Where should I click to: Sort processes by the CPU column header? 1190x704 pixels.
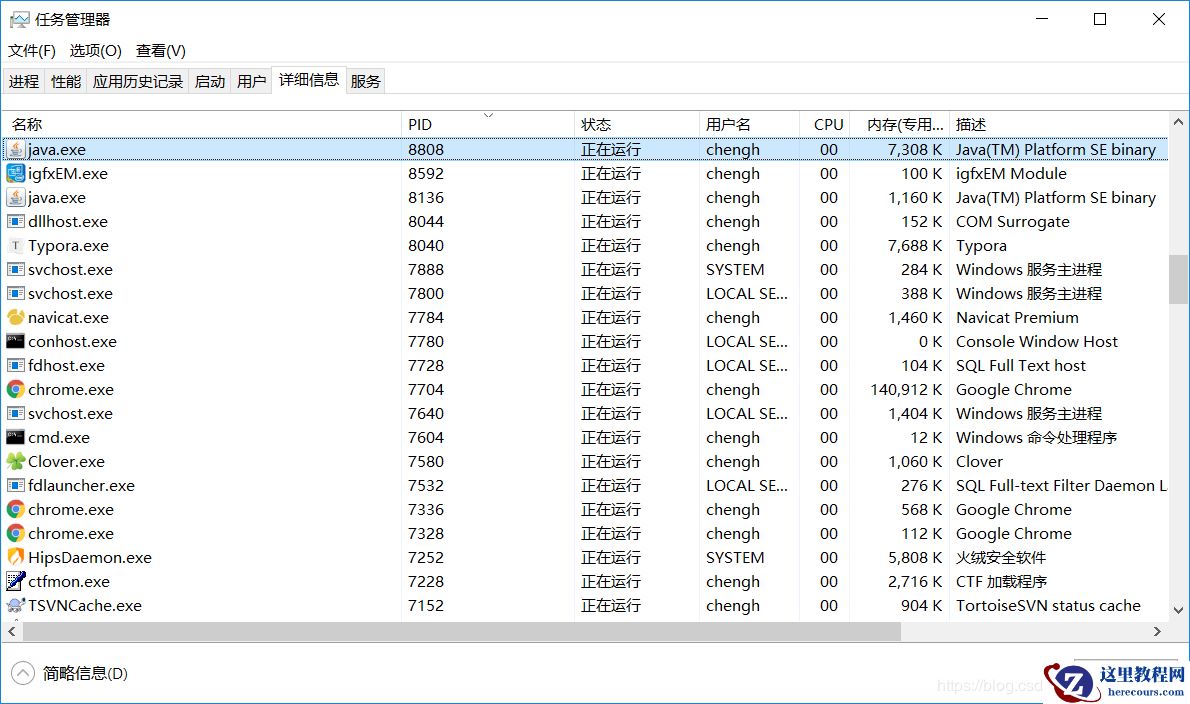pyautogui.click(x=827, y=123)
